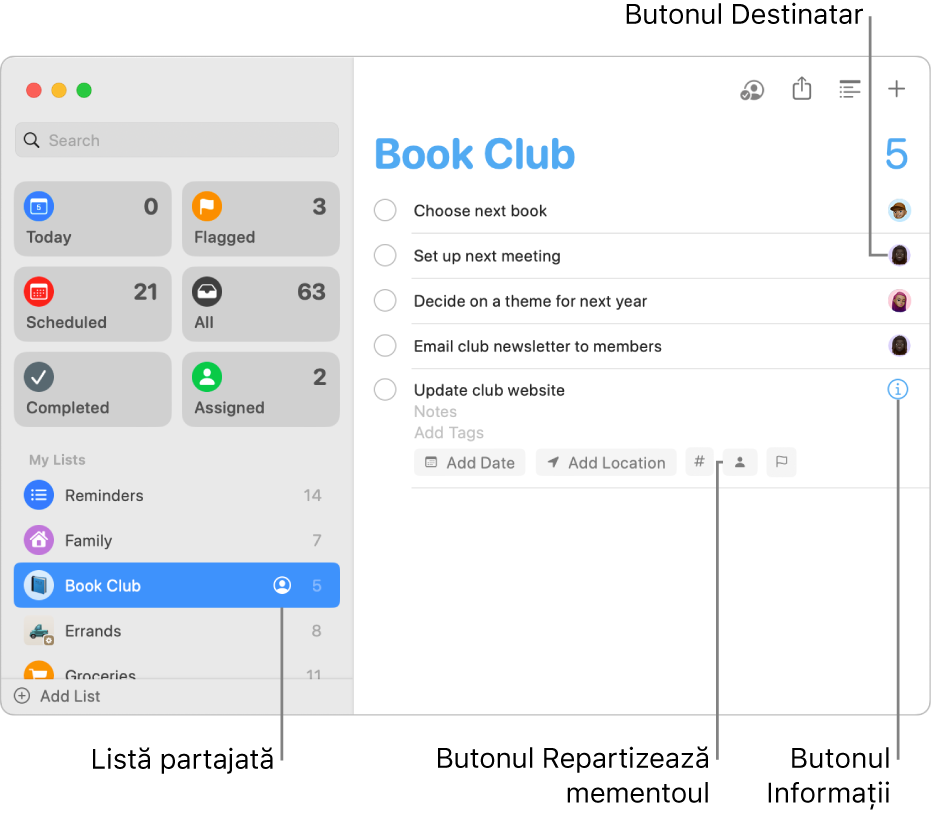Mark Choose next book as complete
This screenshot has height=817, width=931.
(x=385, y=210)
